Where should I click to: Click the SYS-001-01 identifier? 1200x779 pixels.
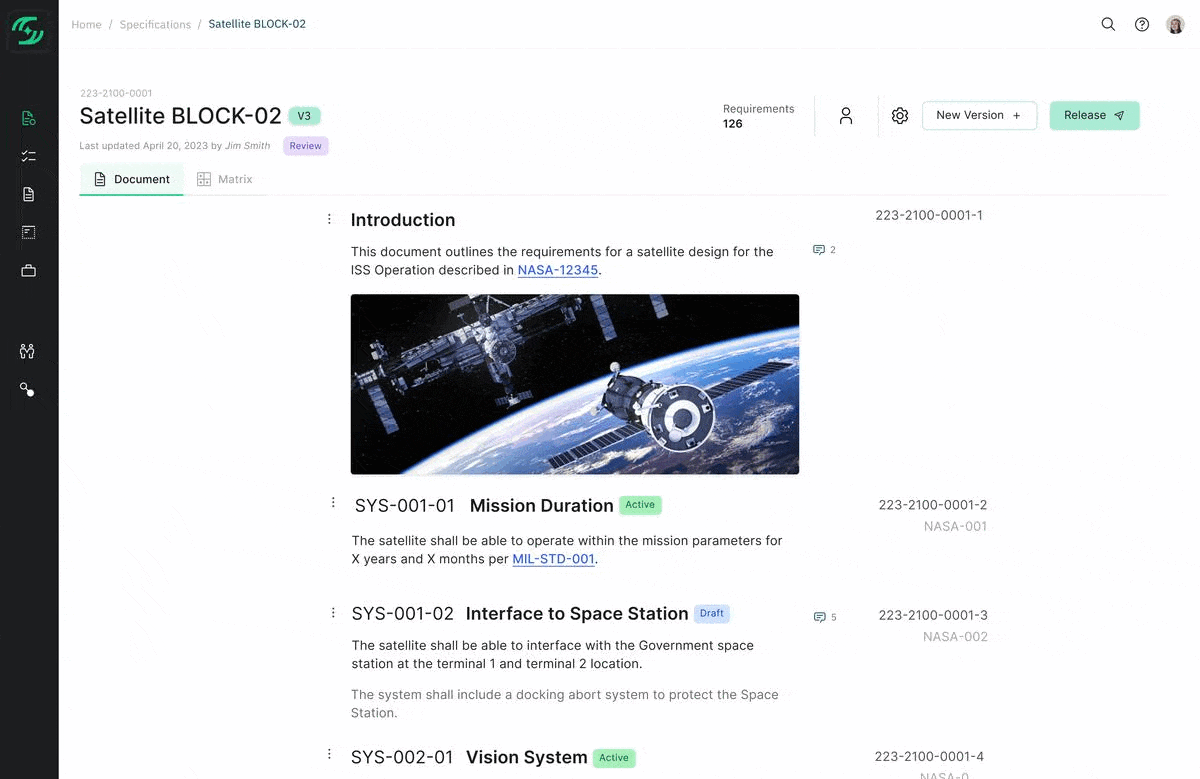pyautogui.click(x=405, y=505)
